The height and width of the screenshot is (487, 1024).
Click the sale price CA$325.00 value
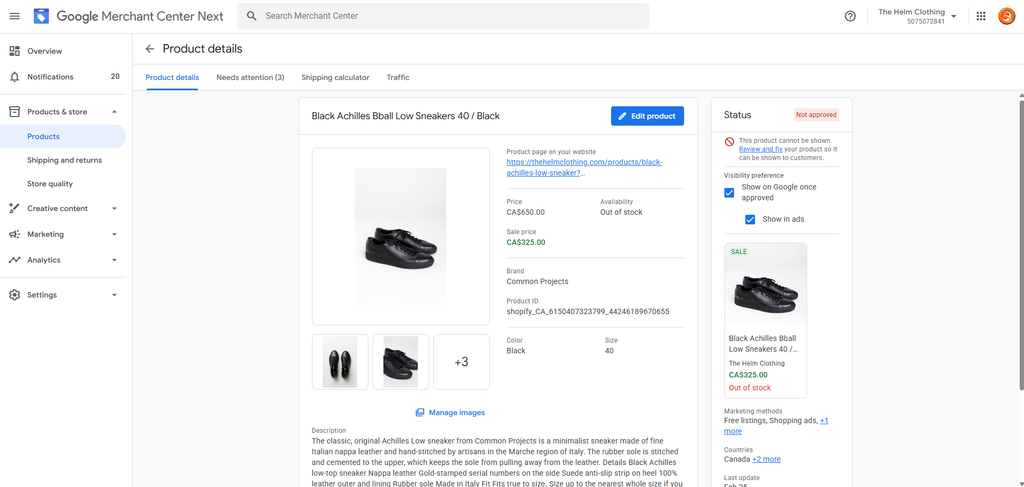click(x=526, y=242)
